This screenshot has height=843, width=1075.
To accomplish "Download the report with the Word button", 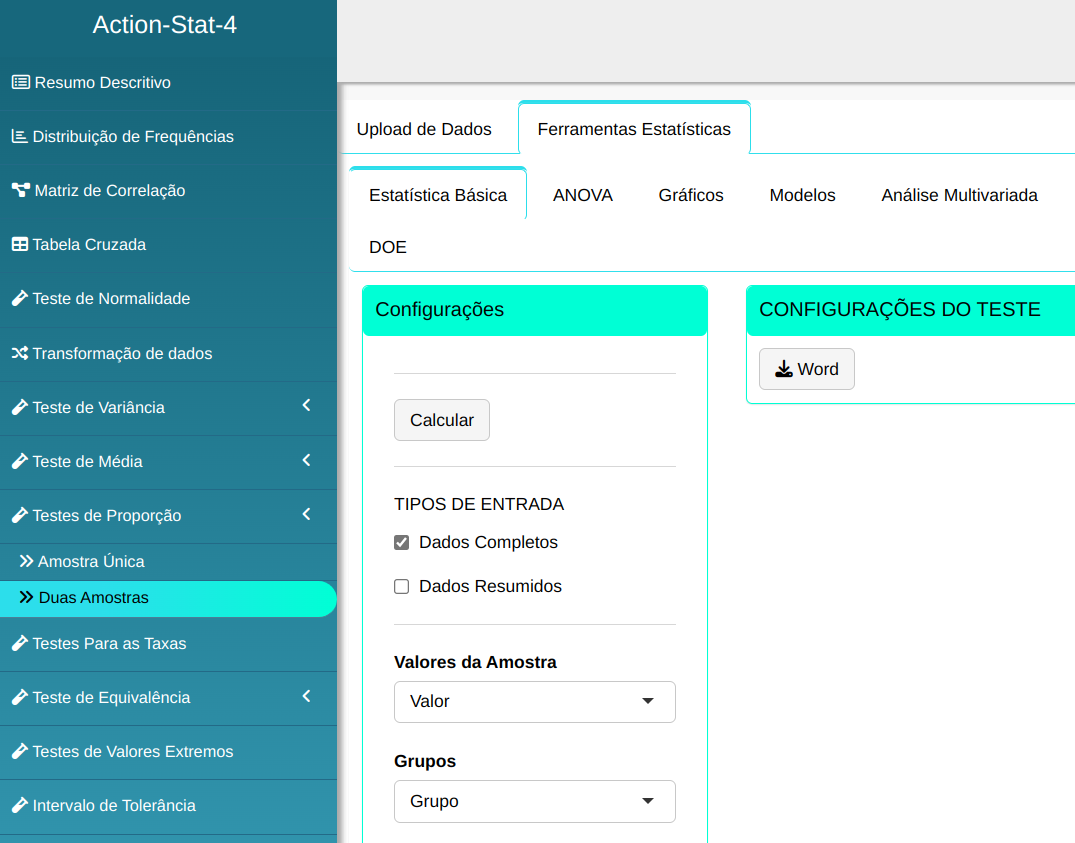I will tap(806, 369).
